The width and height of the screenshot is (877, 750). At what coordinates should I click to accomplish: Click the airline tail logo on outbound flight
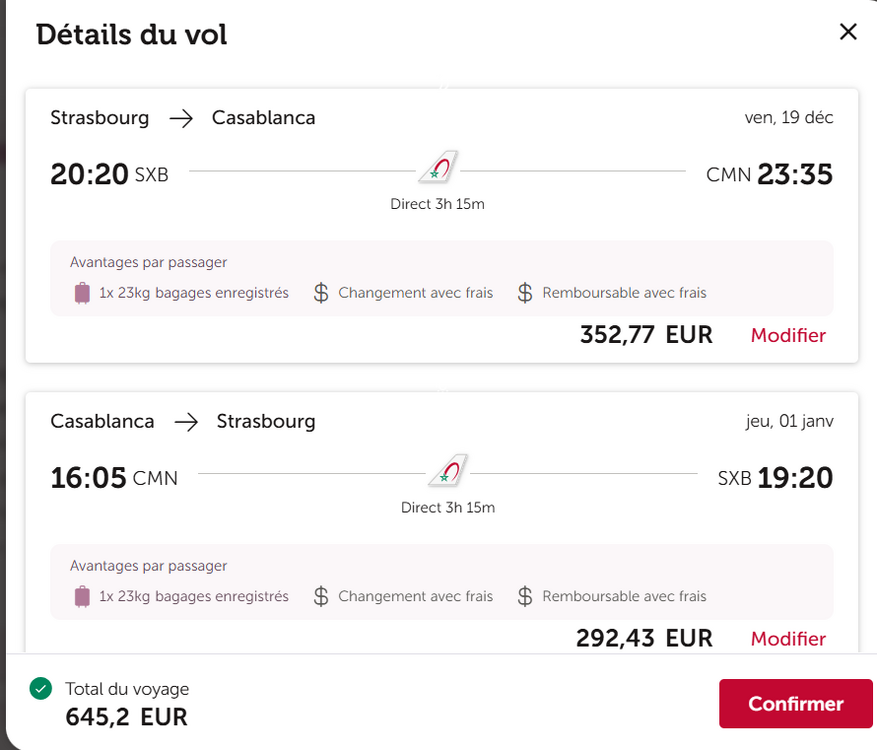coord(438,167)
